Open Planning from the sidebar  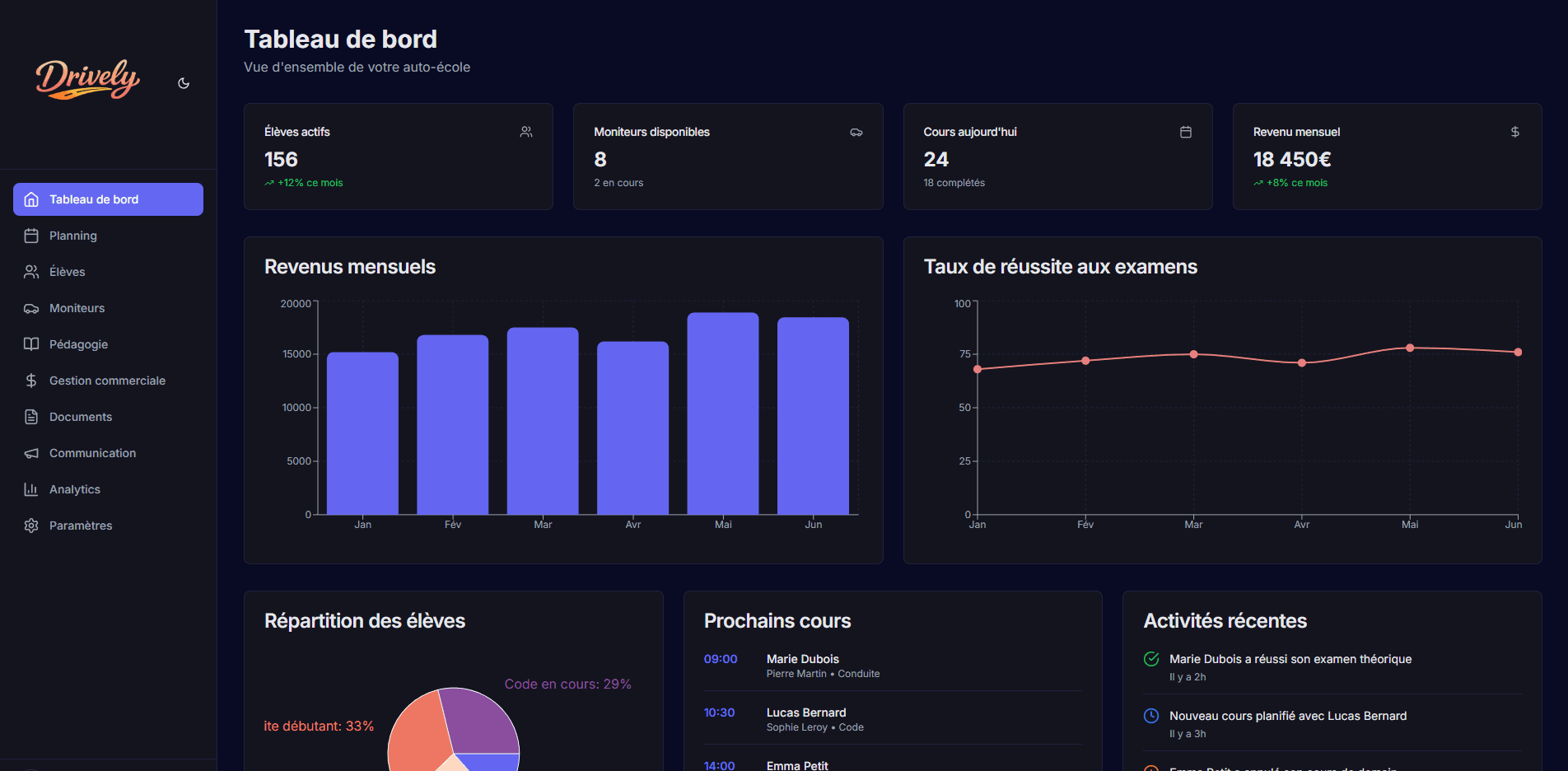[x=72, y=236]
